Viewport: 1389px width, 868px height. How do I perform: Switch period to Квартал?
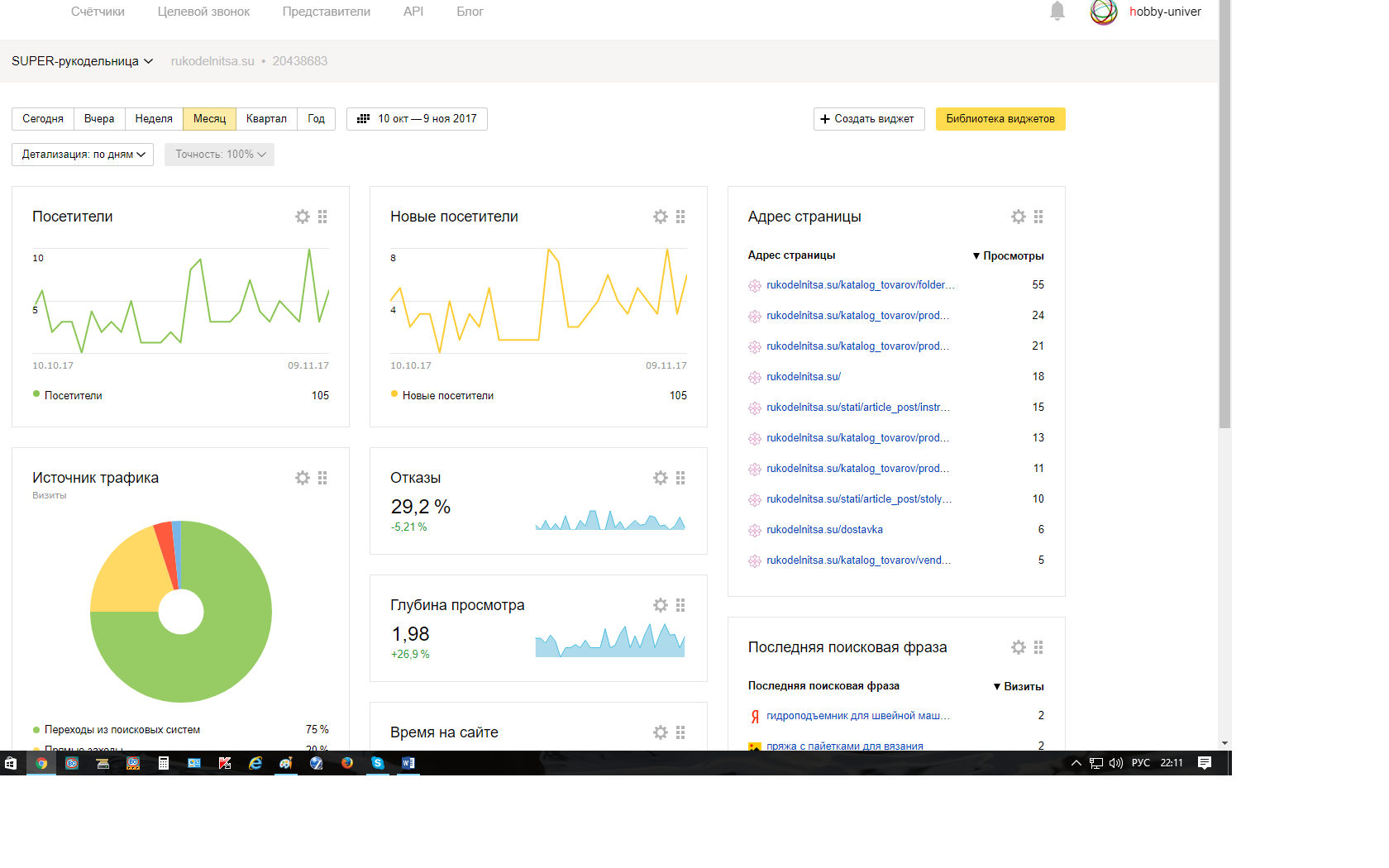pos(266,119)
